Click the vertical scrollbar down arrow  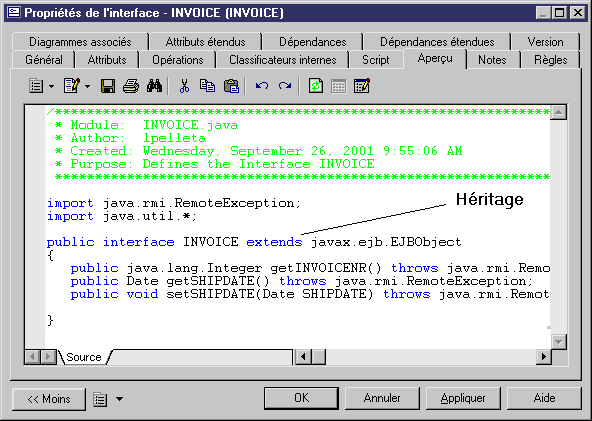tap(558, 342)
